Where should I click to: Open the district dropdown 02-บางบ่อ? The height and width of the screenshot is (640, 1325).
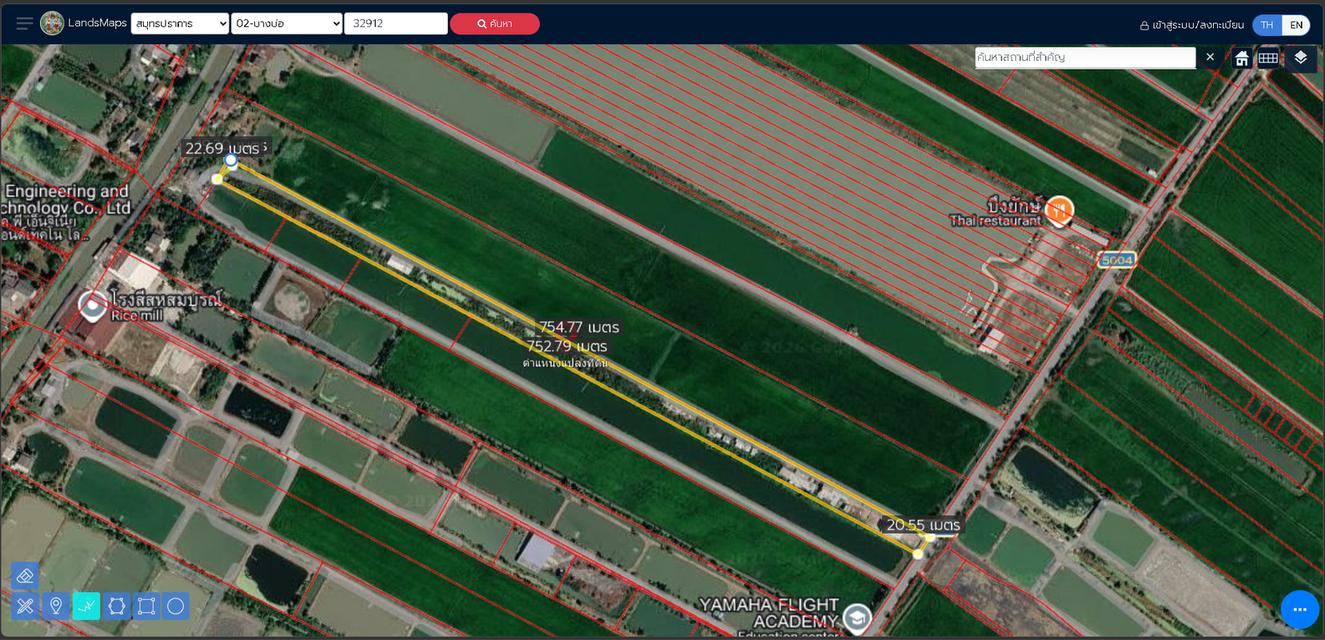click(x=287, y=24)
